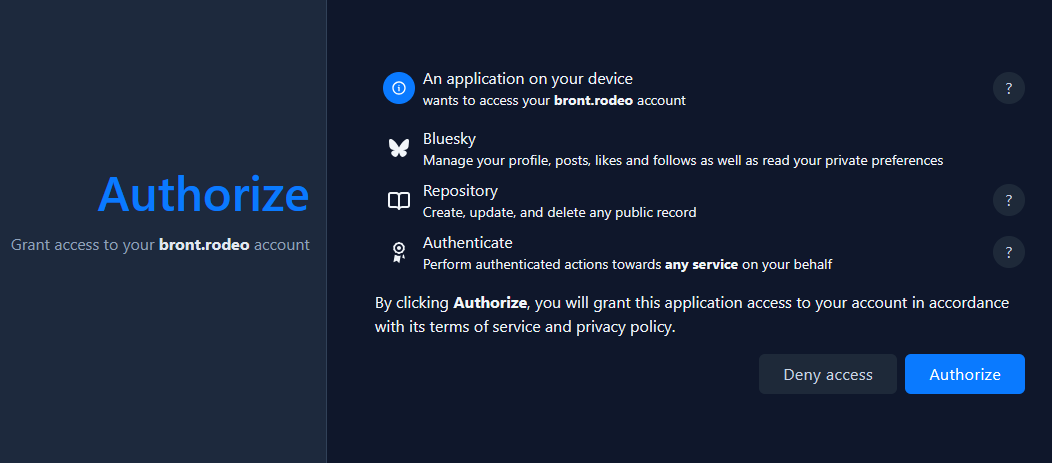The image size is (1052, 463).
Task: Click bront.rodeo in the application access line
Action: (x=593, y=101)
